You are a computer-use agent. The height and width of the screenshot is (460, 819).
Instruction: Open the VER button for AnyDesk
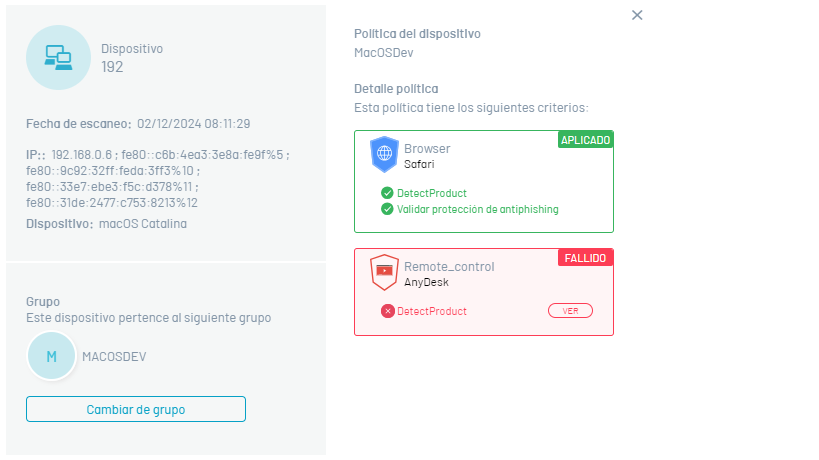click(570, 311)
